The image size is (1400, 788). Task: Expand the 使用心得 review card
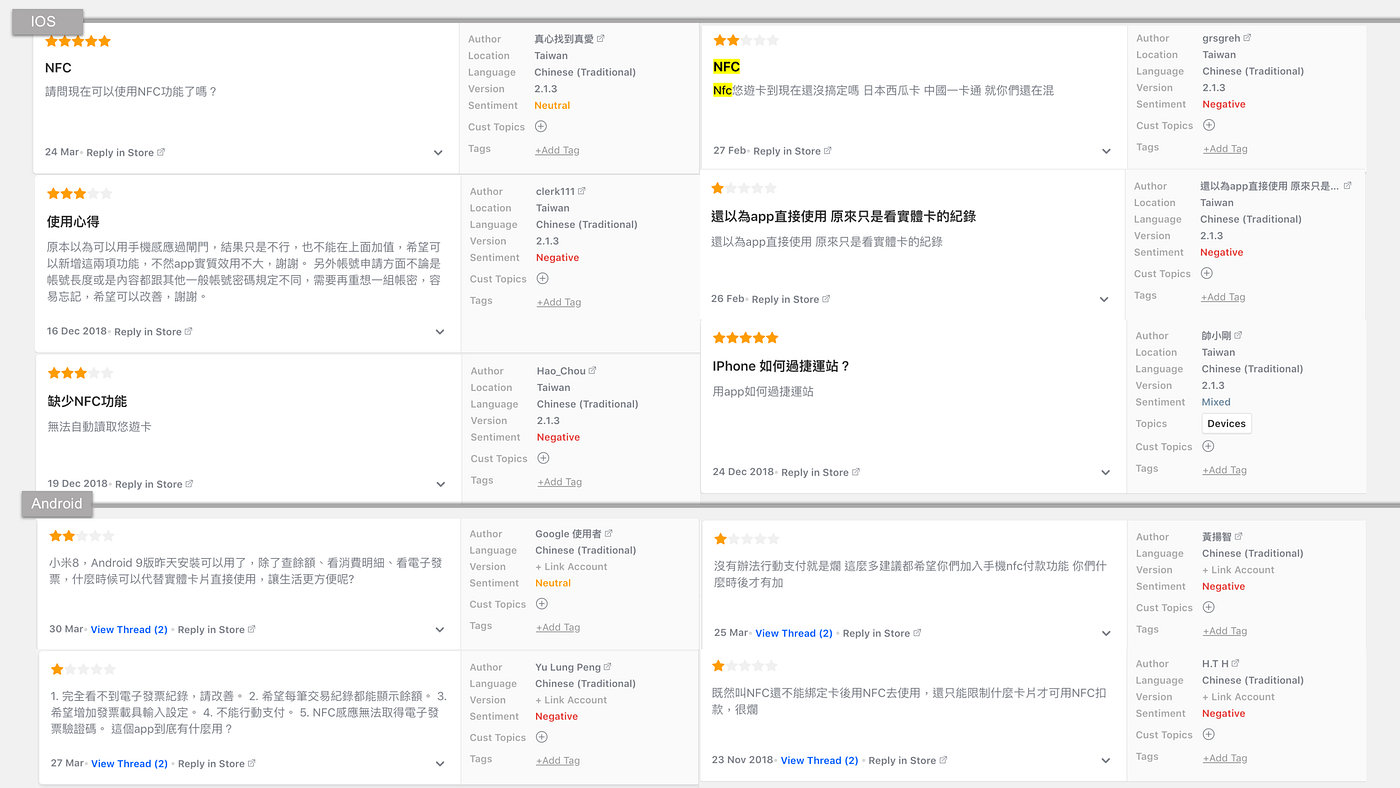(x=439, y=331)
